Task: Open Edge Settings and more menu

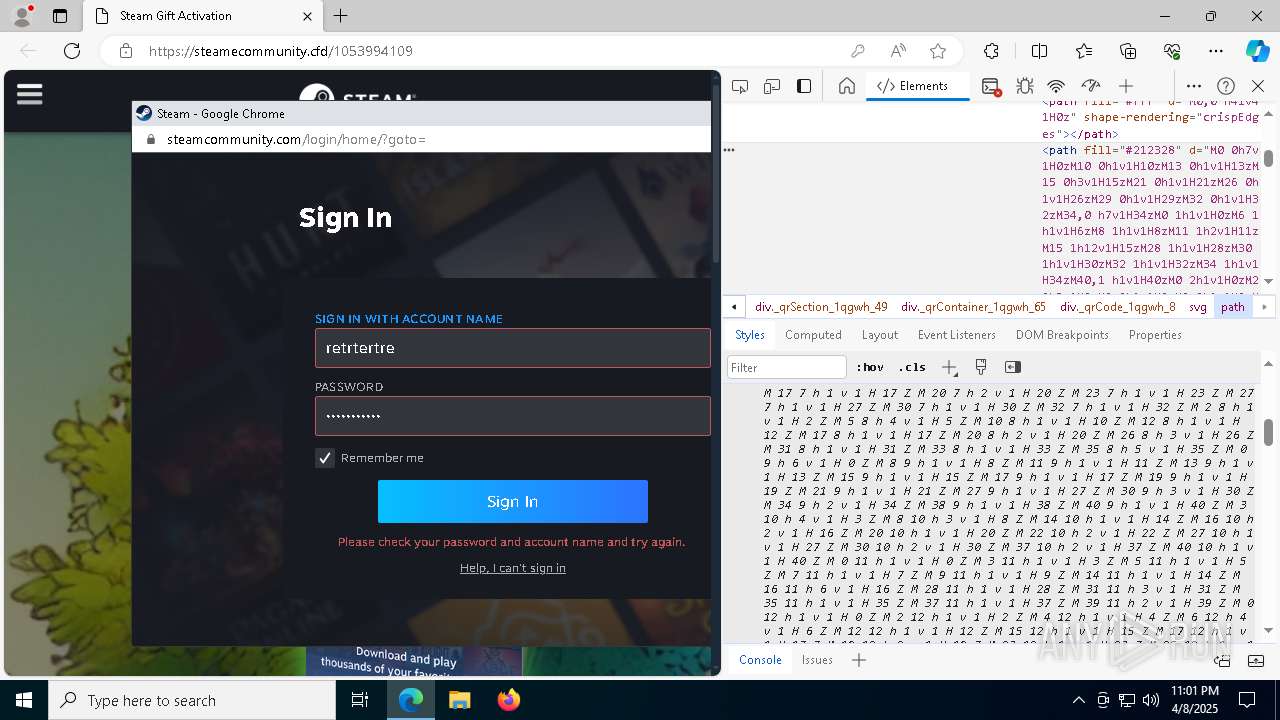Action: click(1216, 51)
